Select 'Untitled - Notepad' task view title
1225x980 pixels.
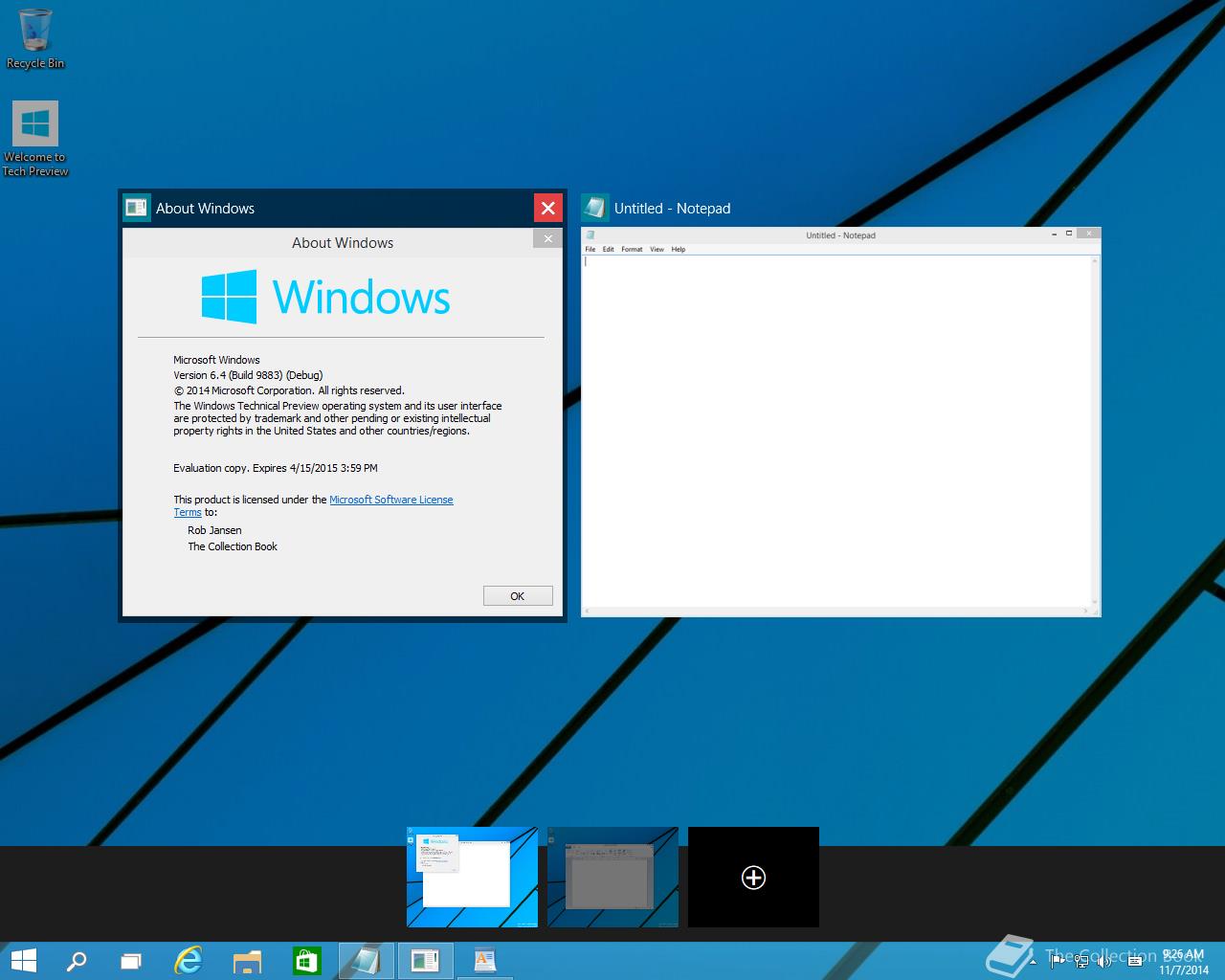[x=672, y=209]
